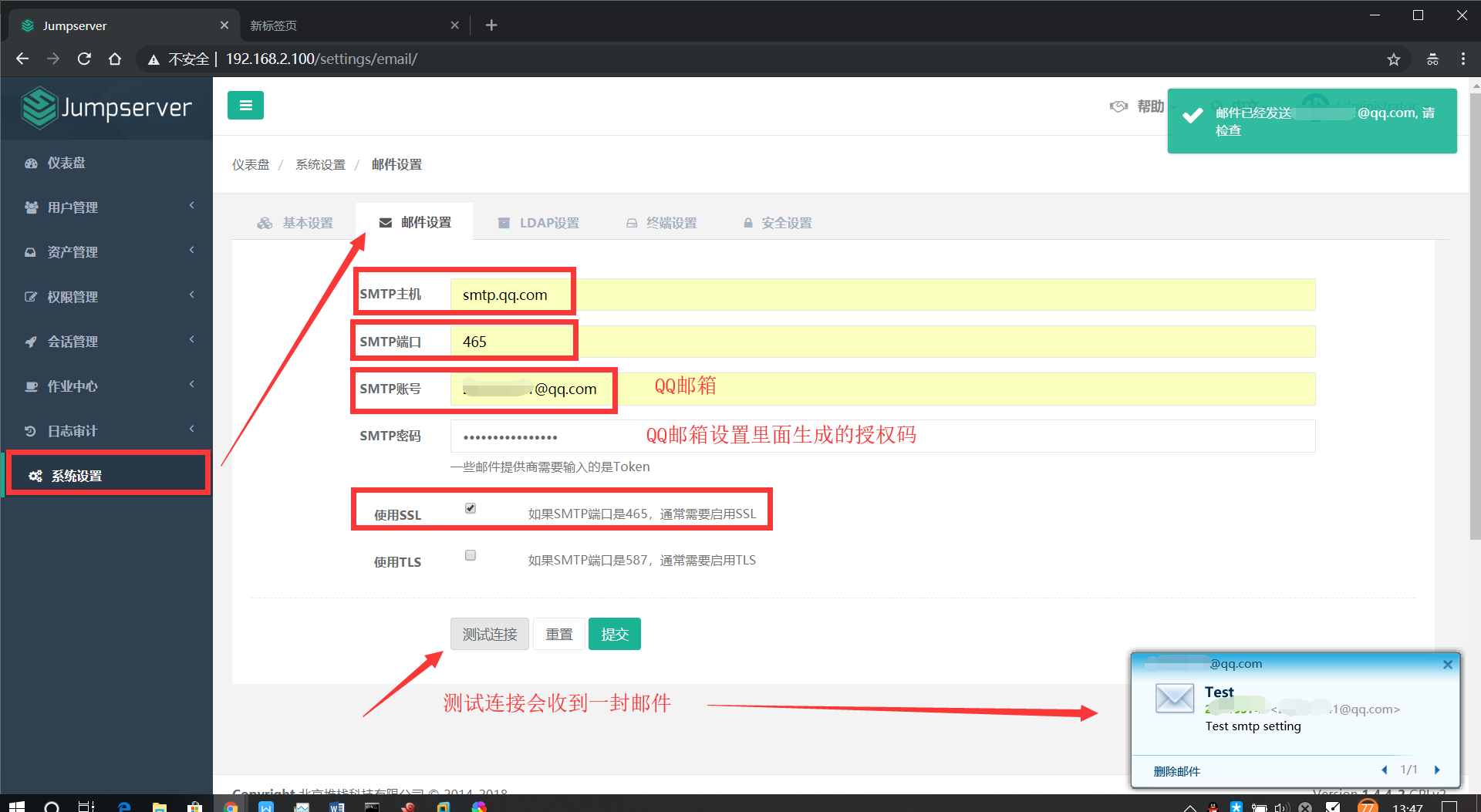Click the handshake help icon in header

[1118, 106]
